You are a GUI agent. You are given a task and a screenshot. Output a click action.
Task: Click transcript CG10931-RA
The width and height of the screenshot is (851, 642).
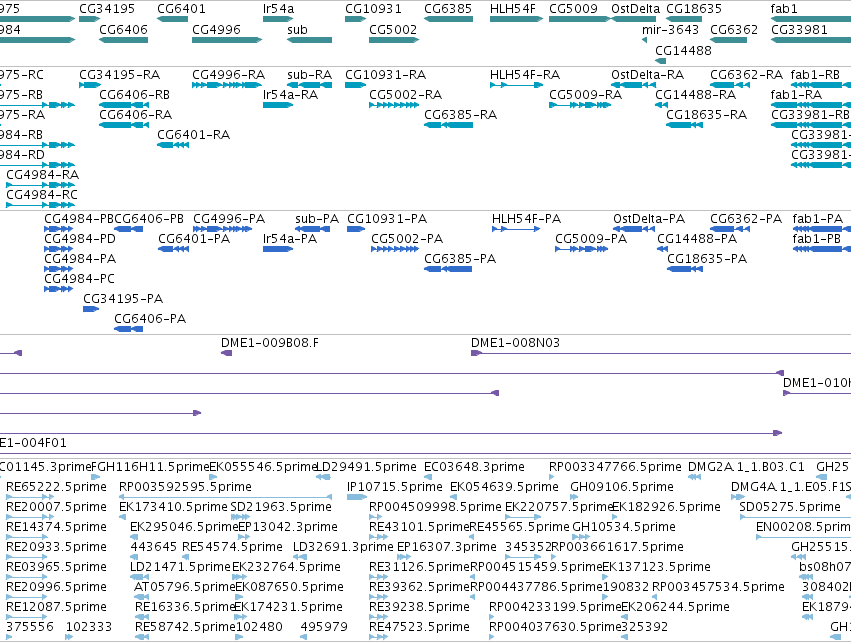(355, 85)
